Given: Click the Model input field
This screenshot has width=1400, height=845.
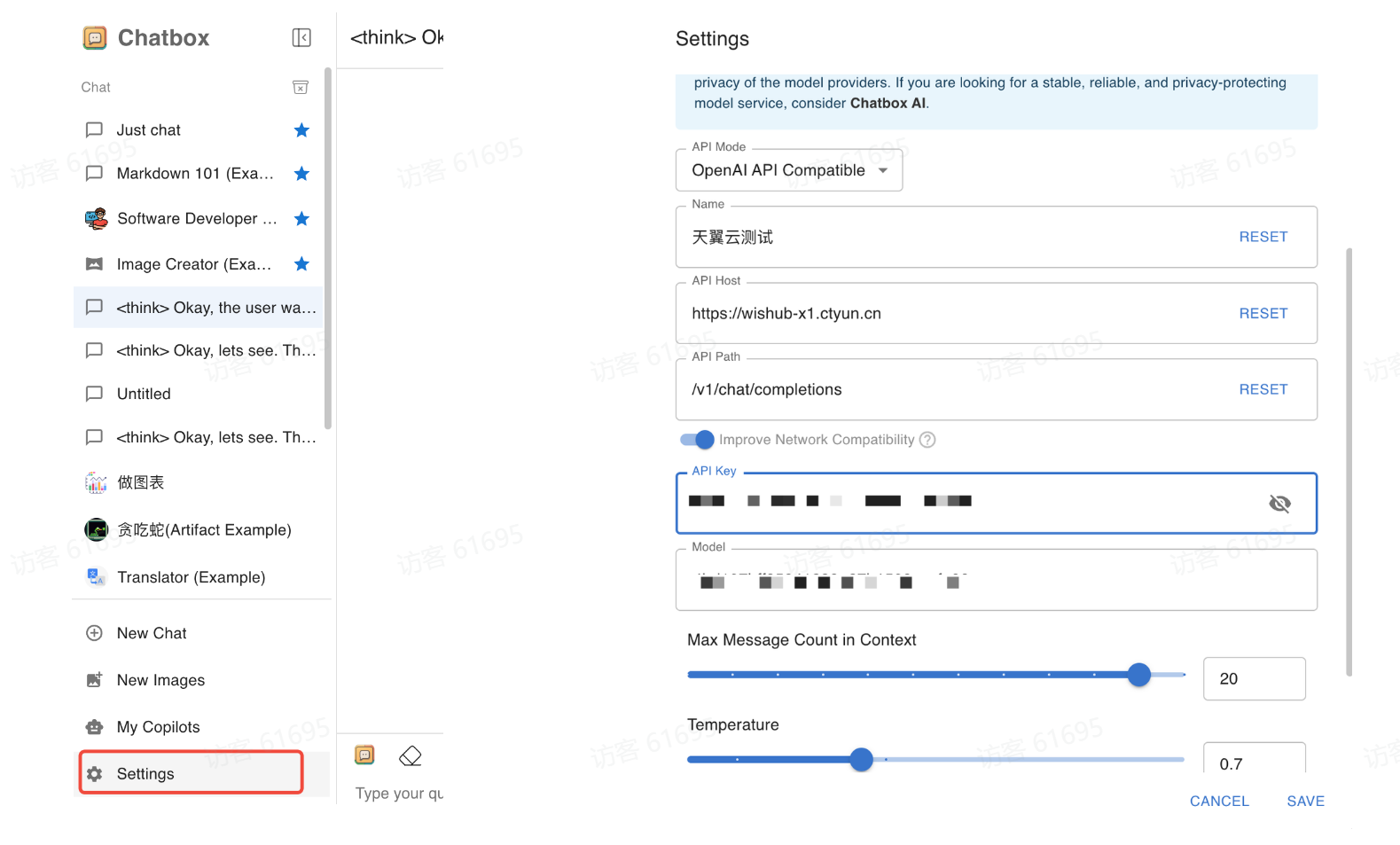Looking at the screenshot, I should [x=997, y=581].
